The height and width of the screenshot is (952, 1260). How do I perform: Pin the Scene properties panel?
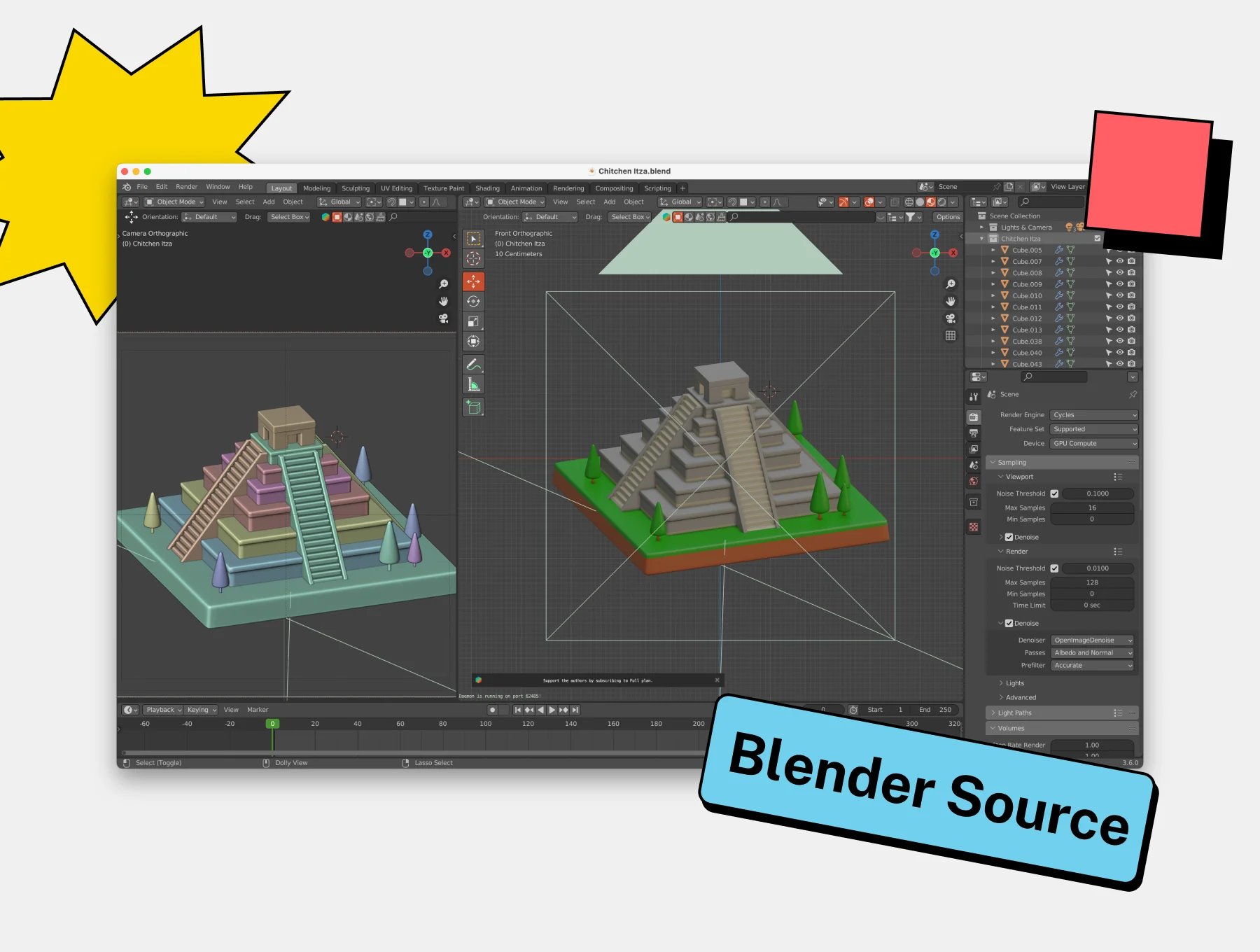tap(1133, 395)
